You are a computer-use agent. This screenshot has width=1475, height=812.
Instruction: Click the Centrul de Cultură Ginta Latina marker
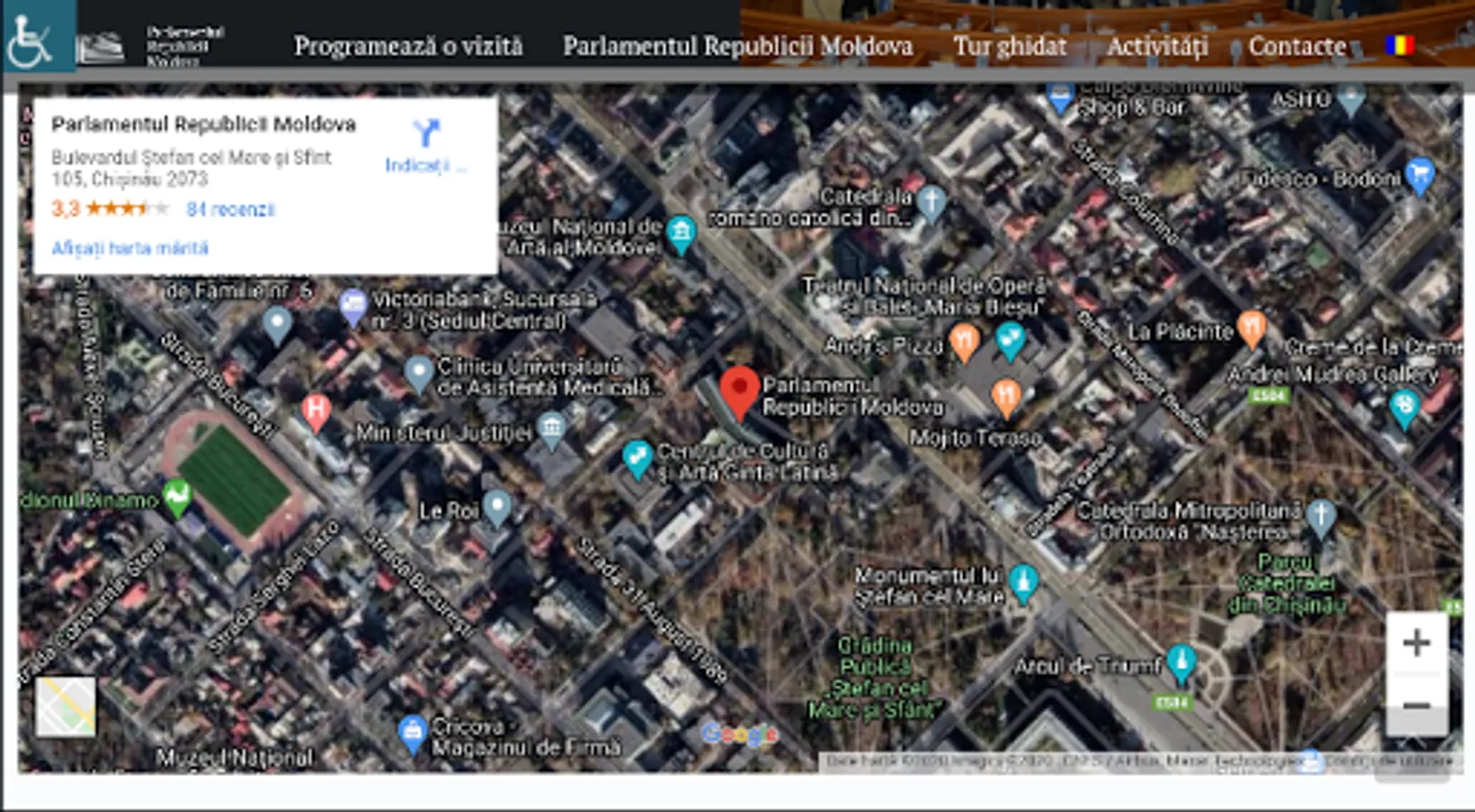(637, 458)
